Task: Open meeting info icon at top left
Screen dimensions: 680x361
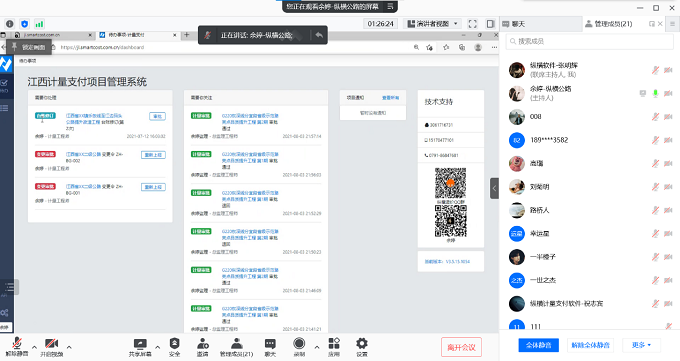Action: (10, 24)
